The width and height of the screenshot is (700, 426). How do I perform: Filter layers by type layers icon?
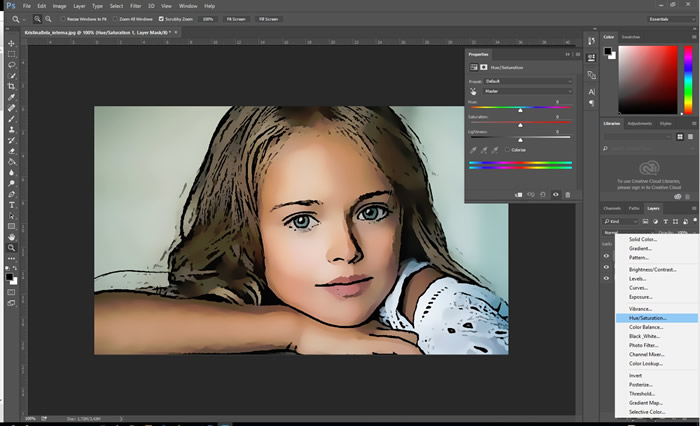[665, 221]
